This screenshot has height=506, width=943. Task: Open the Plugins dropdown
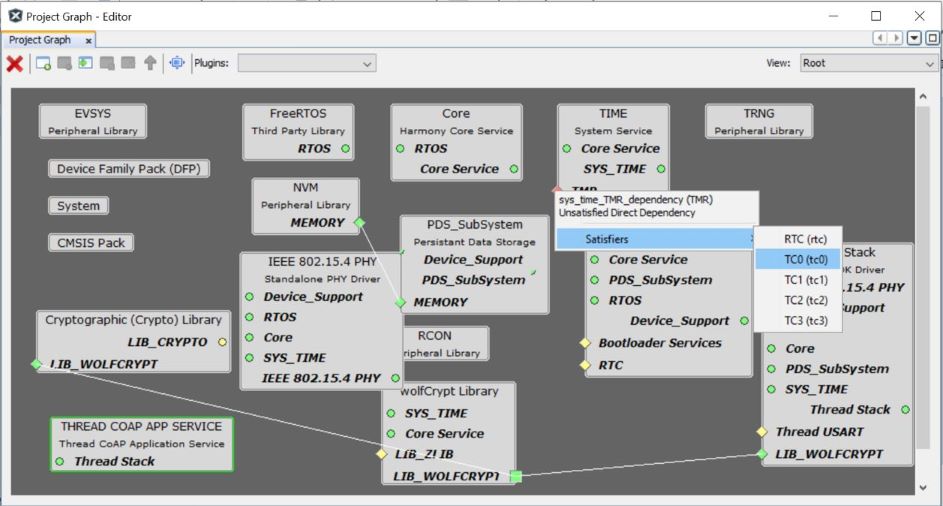coord(307,63)
